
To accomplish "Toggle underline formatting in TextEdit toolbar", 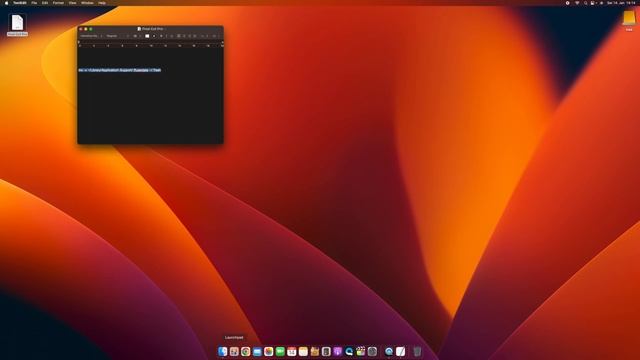I will point(172,36).
